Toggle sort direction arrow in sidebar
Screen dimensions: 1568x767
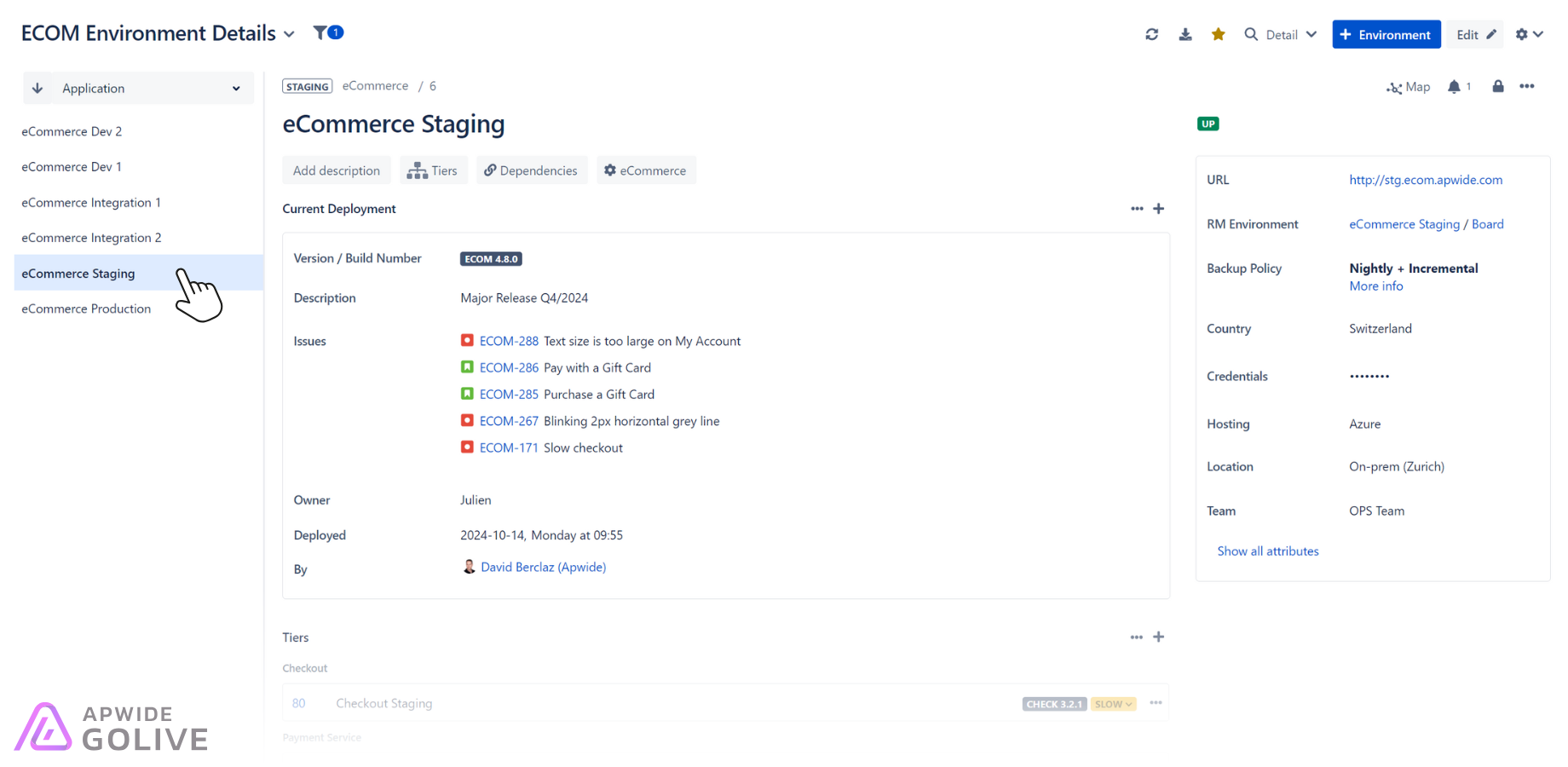click(x=37, y=89)
